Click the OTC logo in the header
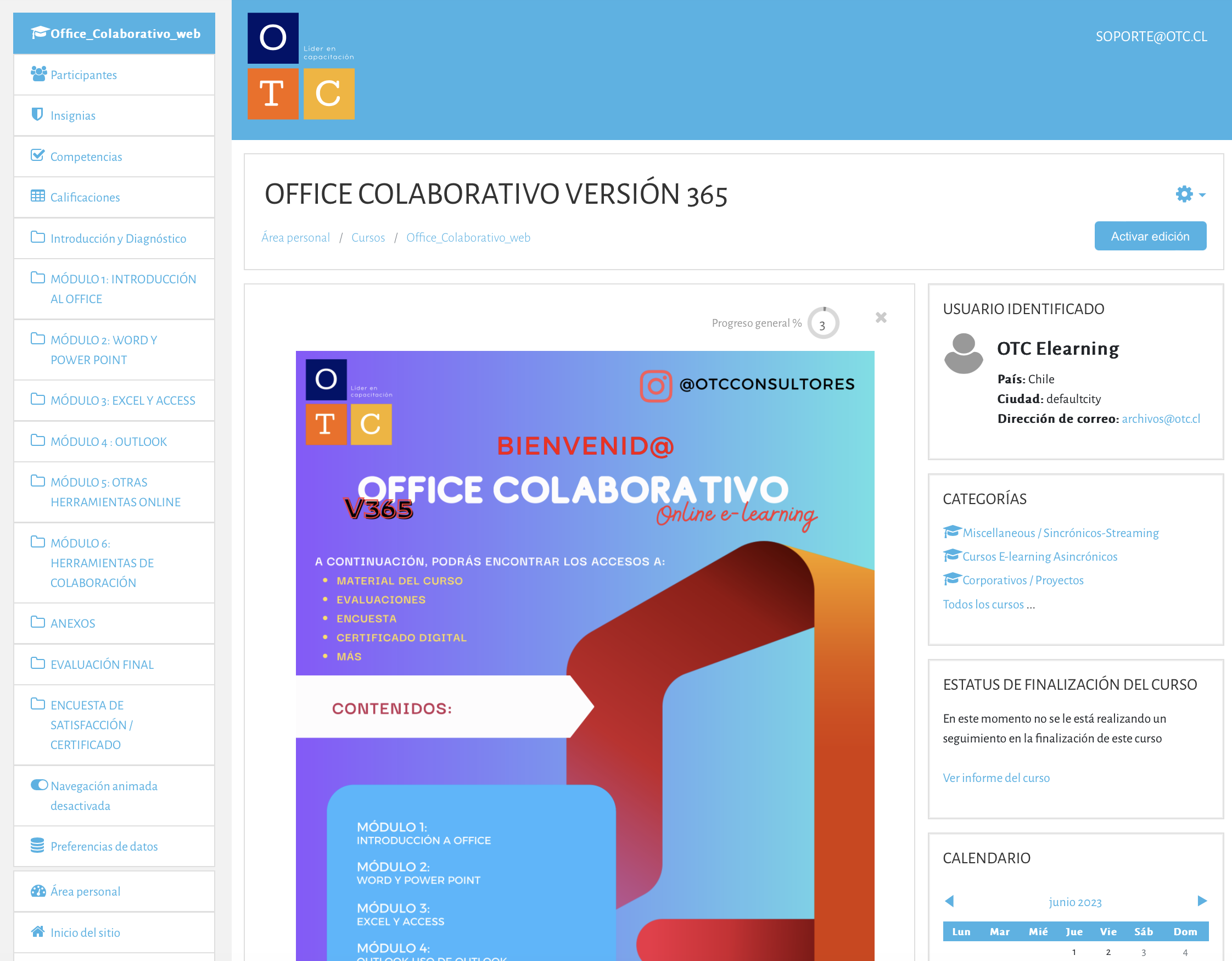 click(x=301, y=66)
